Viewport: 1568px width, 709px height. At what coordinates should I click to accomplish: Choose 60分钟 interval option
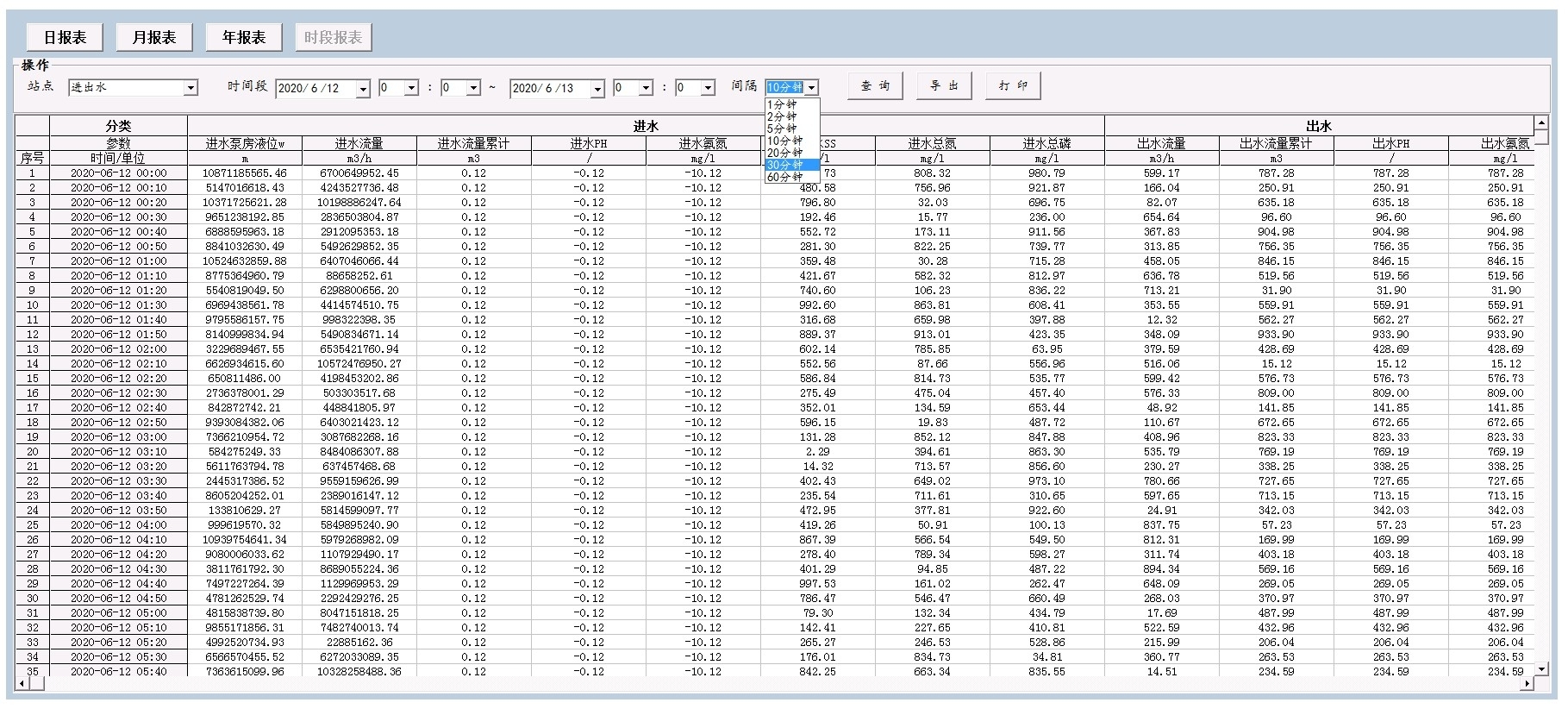point(791,177)
